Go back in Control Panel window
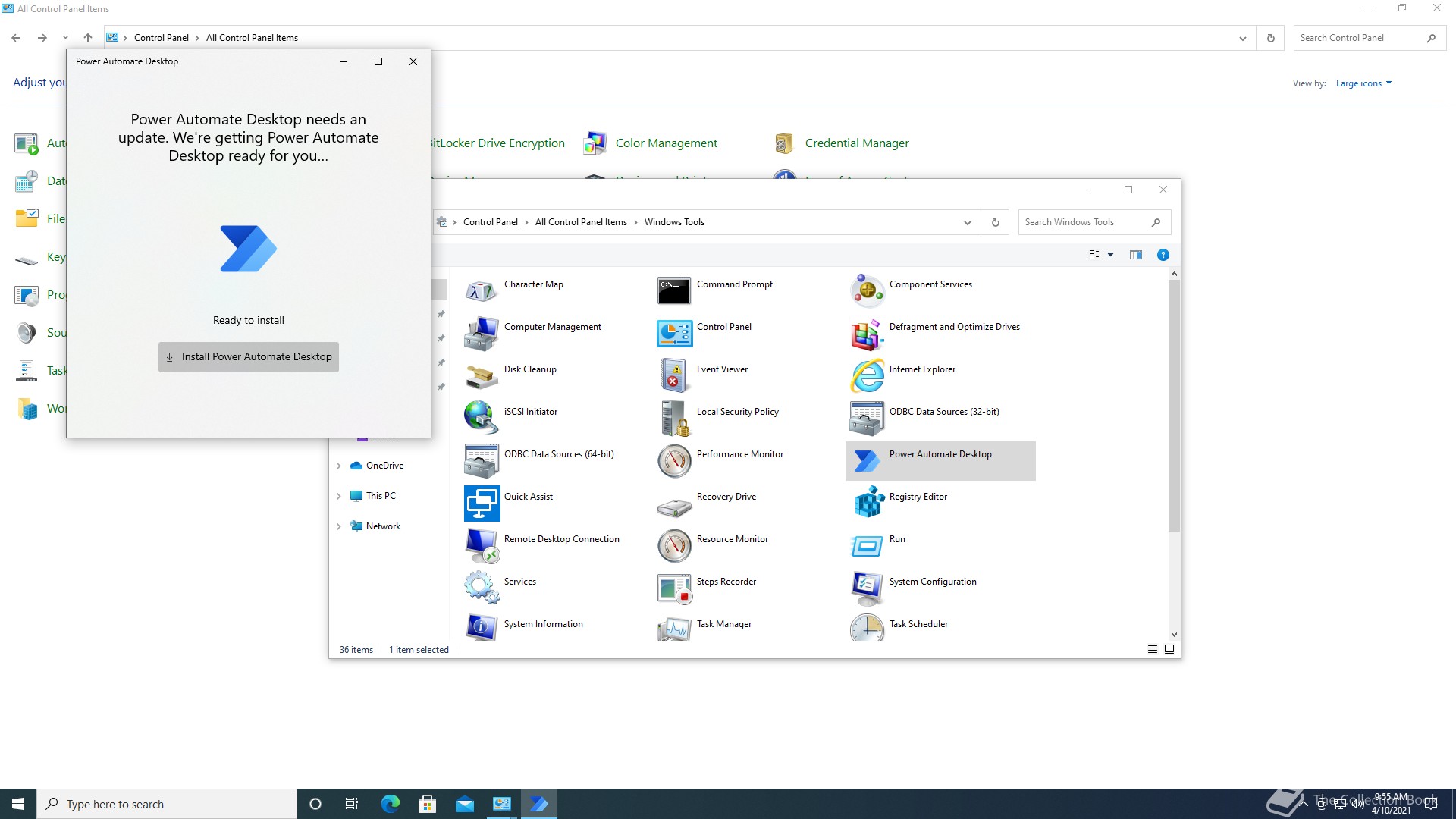 pyautogui.click(x=16, y=38)
